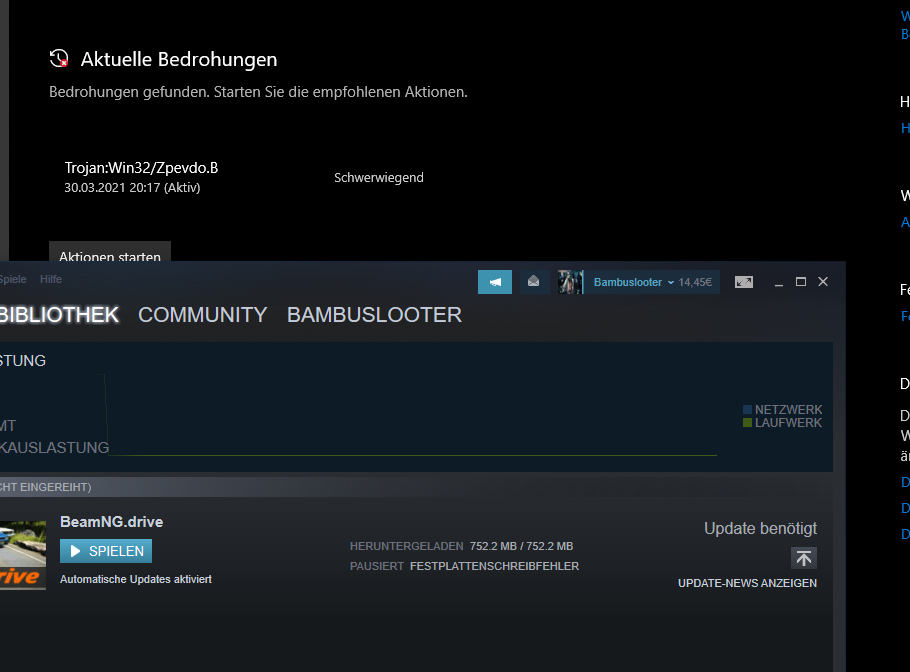Click the 752.2 MB / 752.2 MB download value

[x=521, y=546]
